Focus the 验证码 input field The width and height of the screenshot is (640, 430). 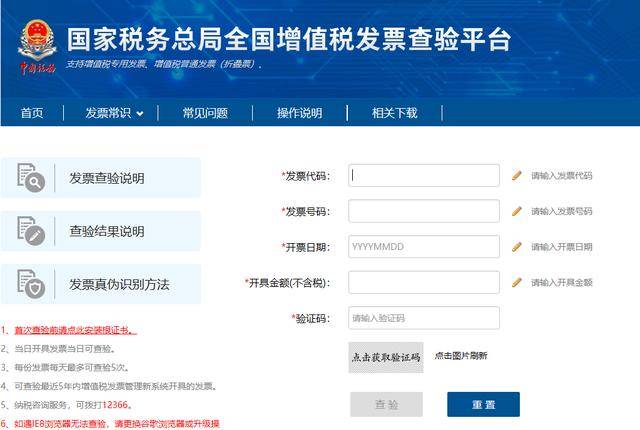[424, 318]
